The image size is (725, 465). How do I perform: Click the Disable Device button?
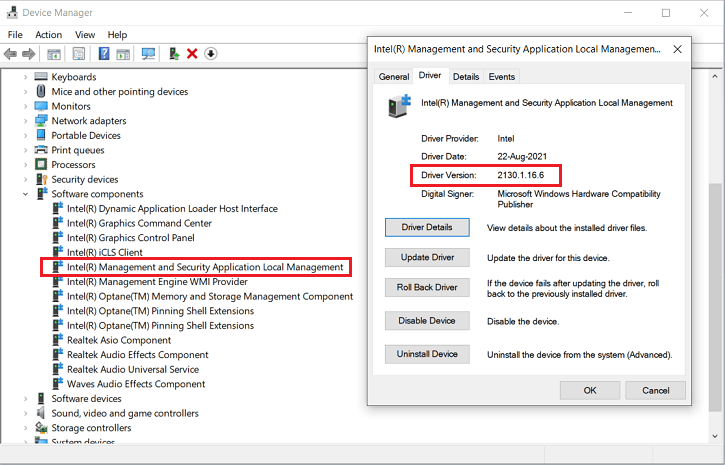point(427,321)
